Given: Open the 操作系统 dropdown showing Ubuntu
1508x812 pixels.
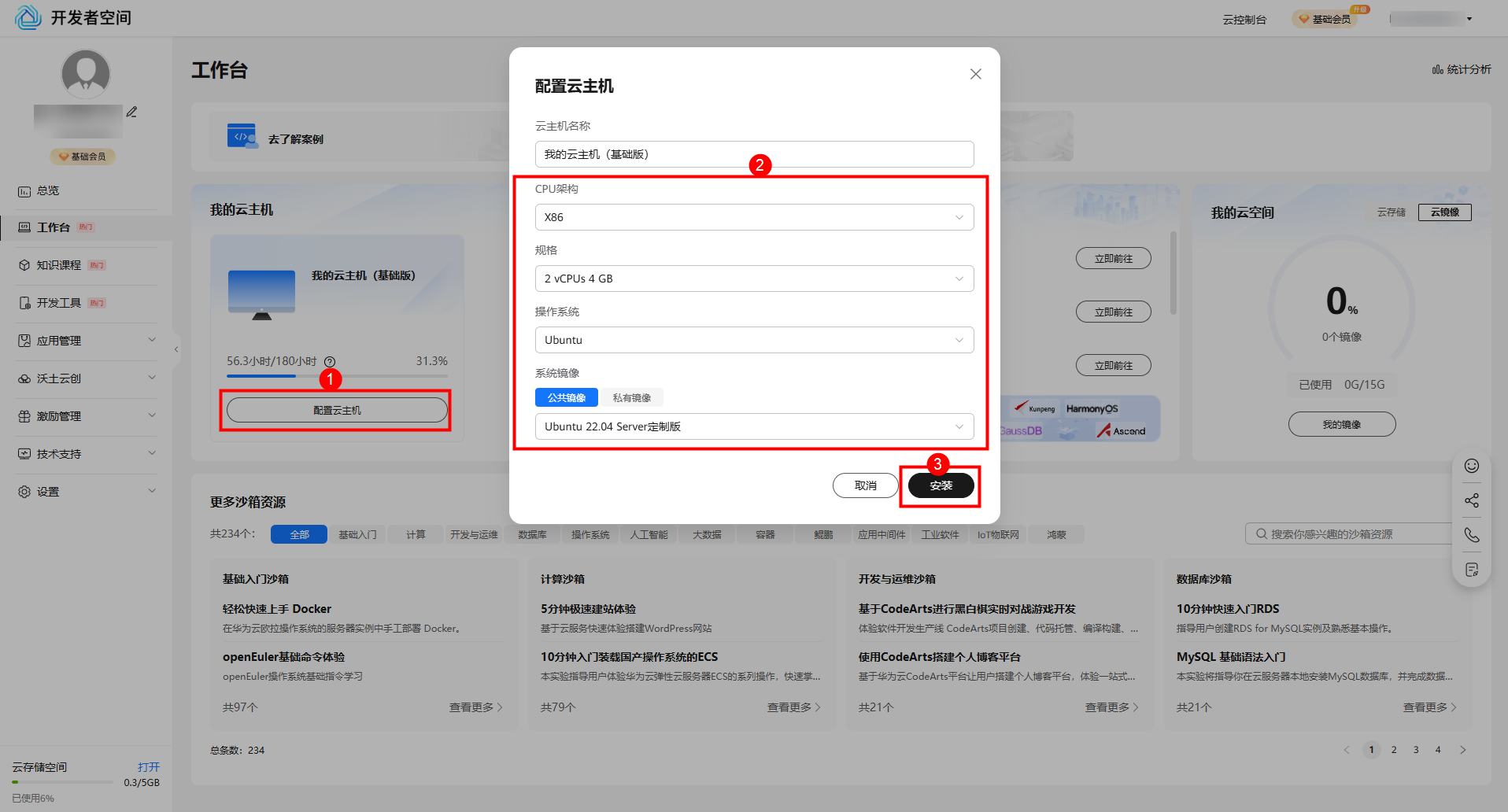Looking at the screenshot, I should 754,340.
